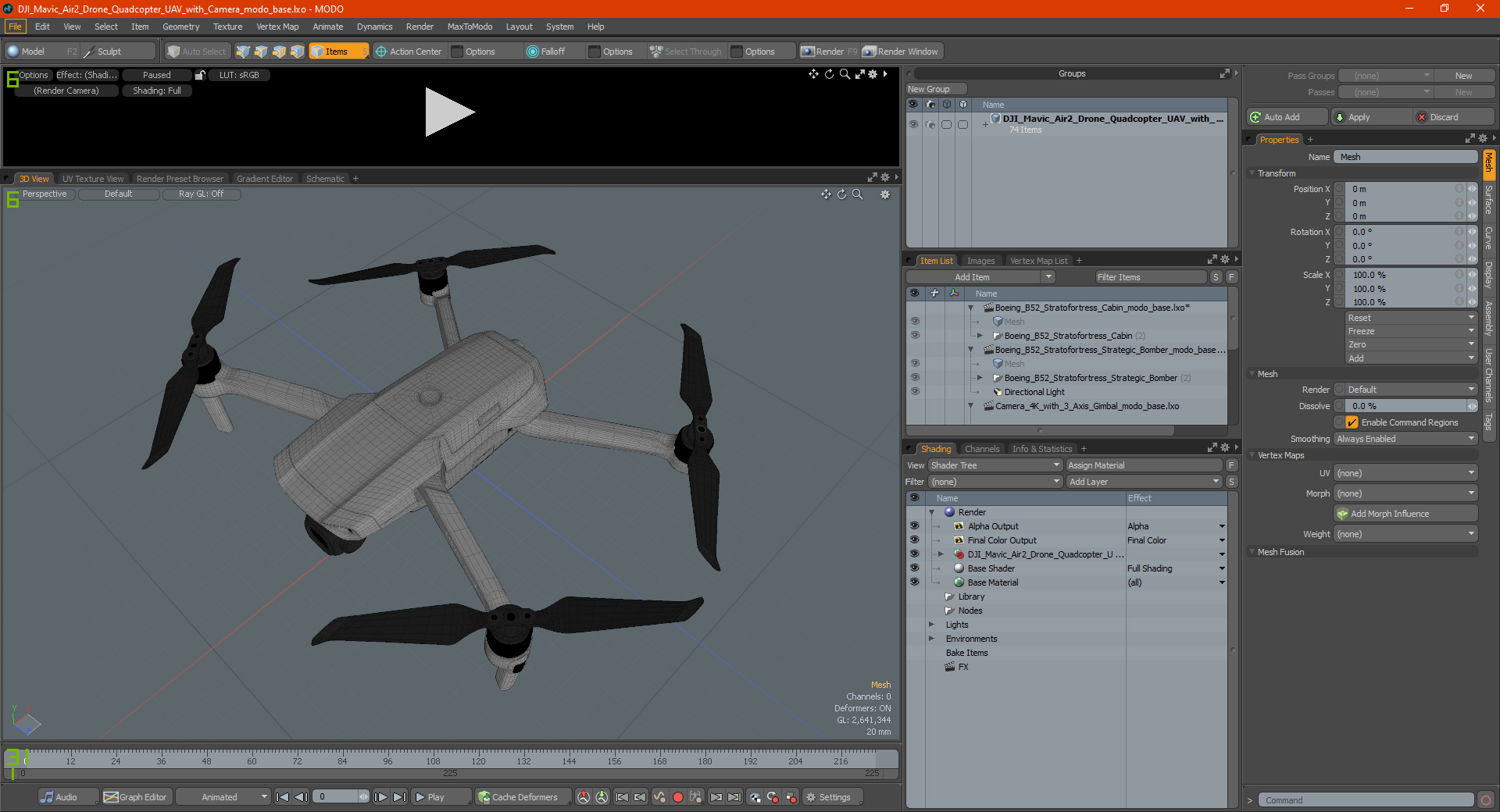The height and width of the screenshot is (812, 1500).
Task: Open the Graph Editor
Action: coord(136,797)
